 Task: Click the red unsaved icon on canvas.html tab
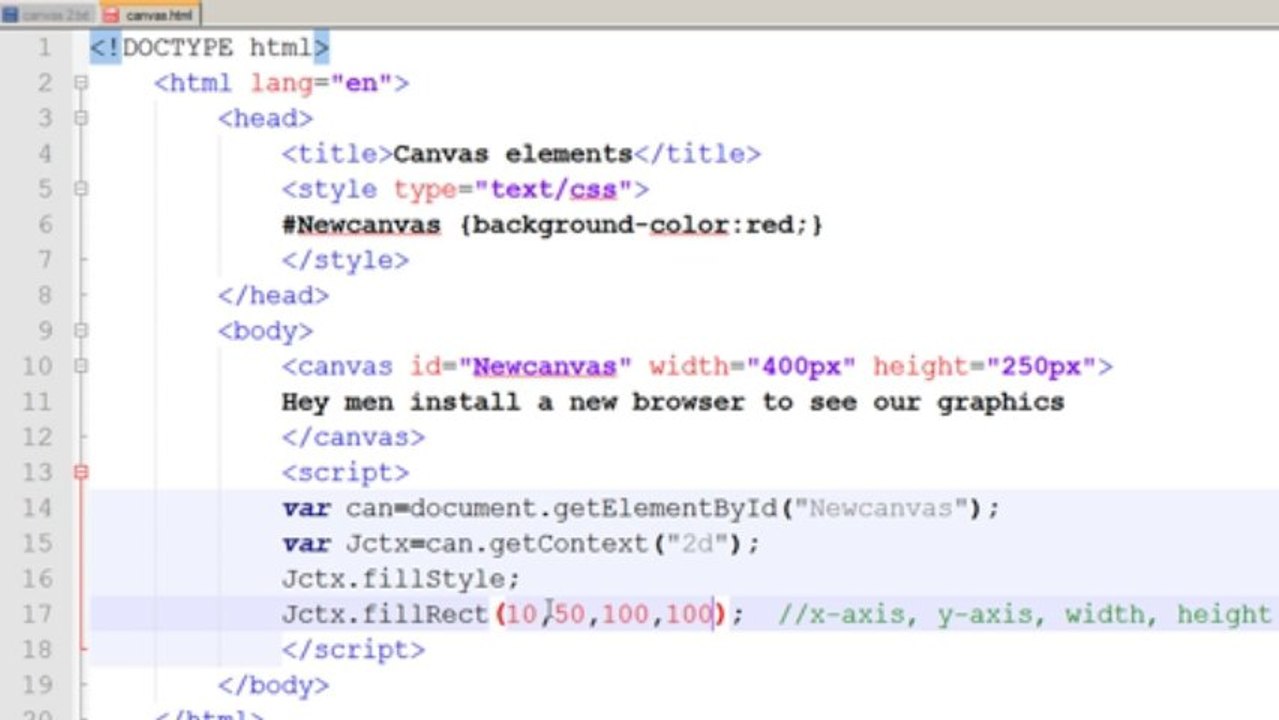click(111, 15)
